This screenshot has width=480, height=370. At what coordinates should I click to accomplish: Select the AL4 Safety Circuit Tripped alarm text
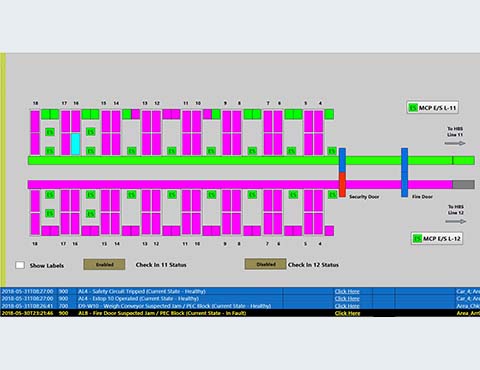coord(142,291)
